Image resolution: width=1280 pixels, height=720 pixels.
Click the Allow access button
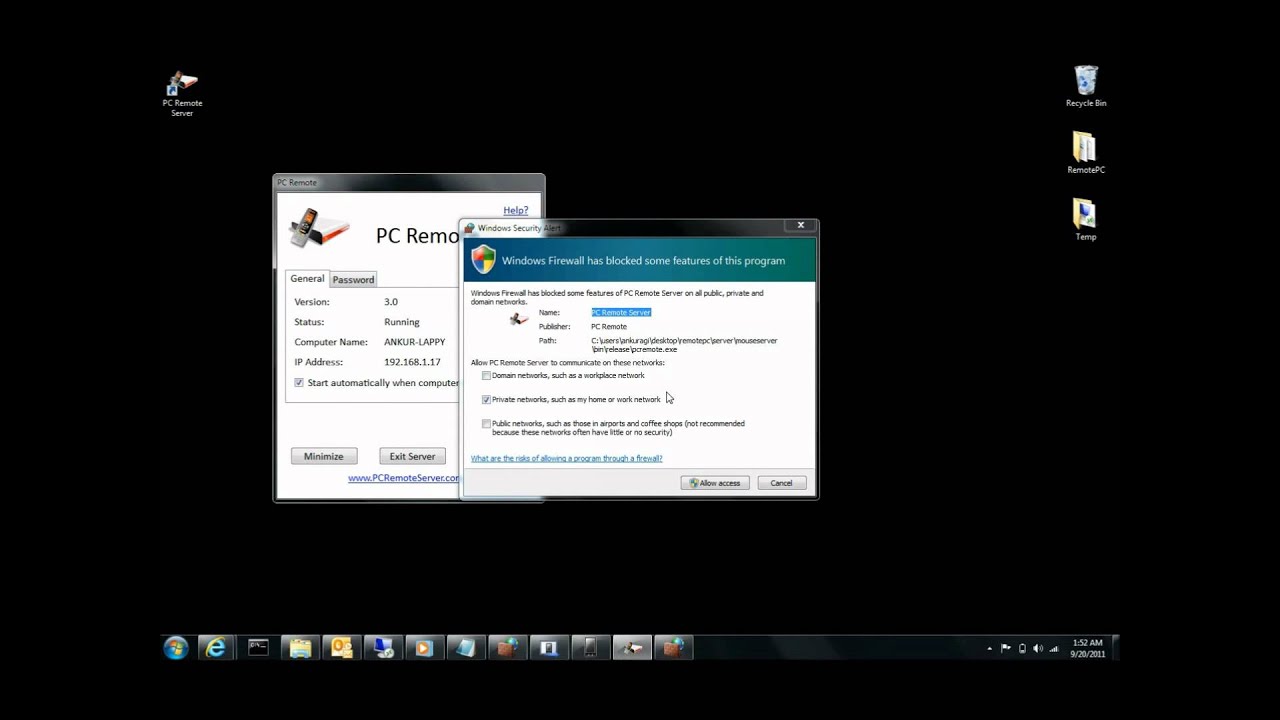[715, 483]
